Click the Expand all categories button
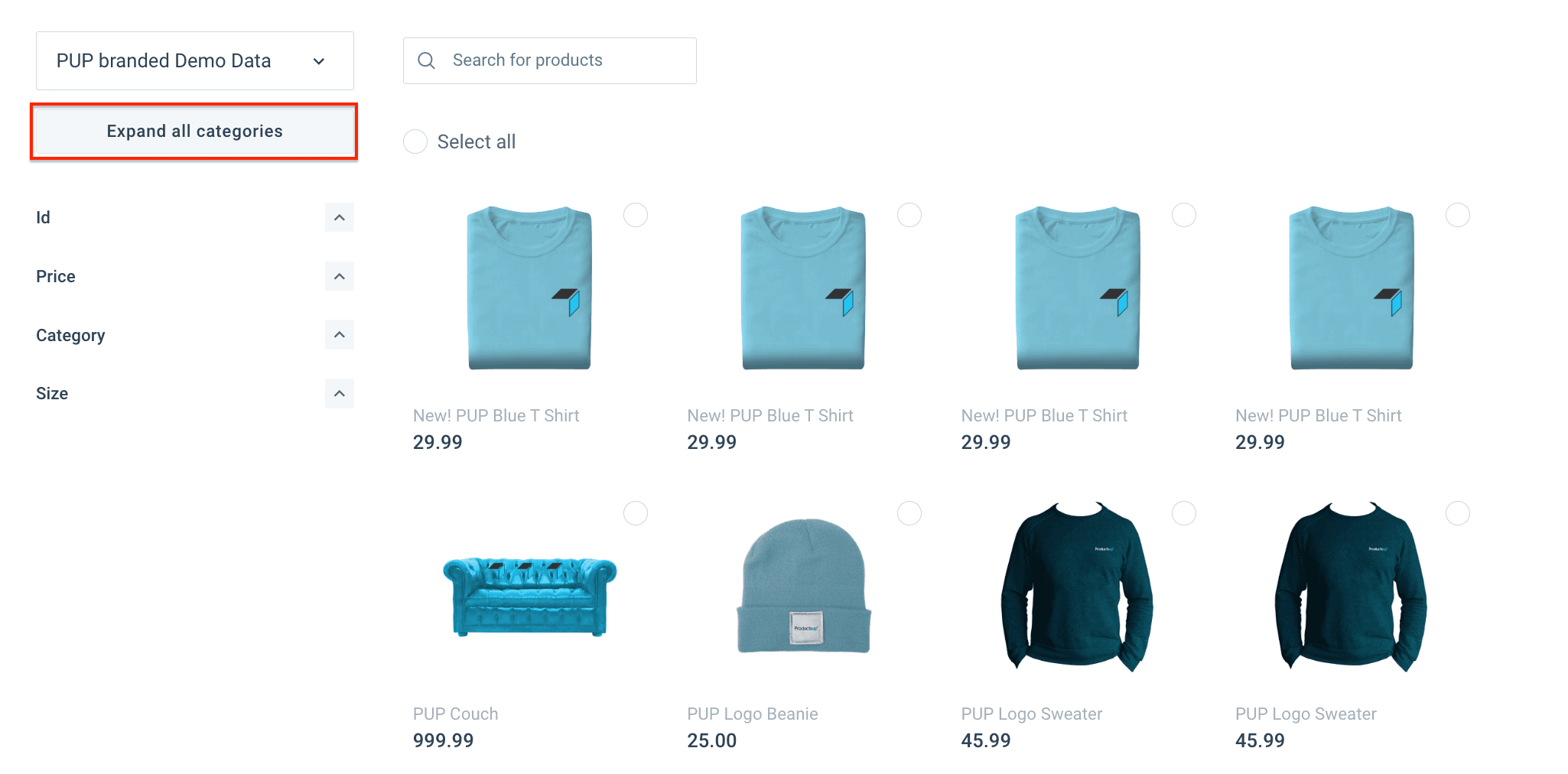Viewport: 1568px width, 774px height. 195,132
